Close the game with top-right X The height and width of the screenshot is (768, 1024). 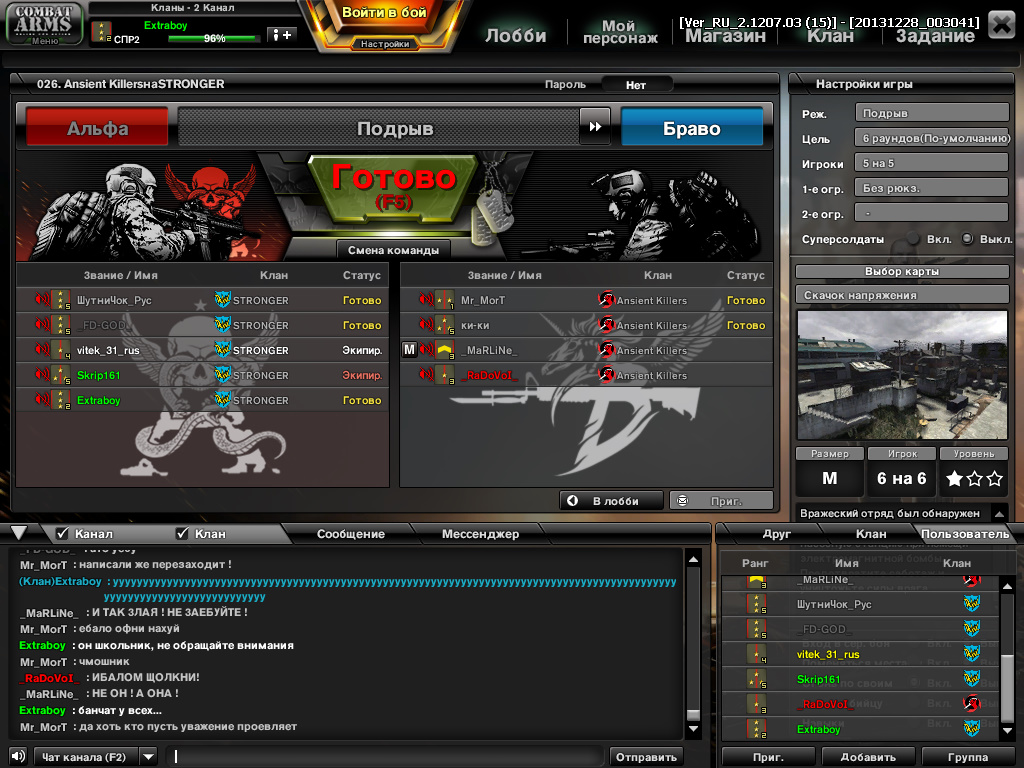pyautogui.click(x=1002, y=25)
